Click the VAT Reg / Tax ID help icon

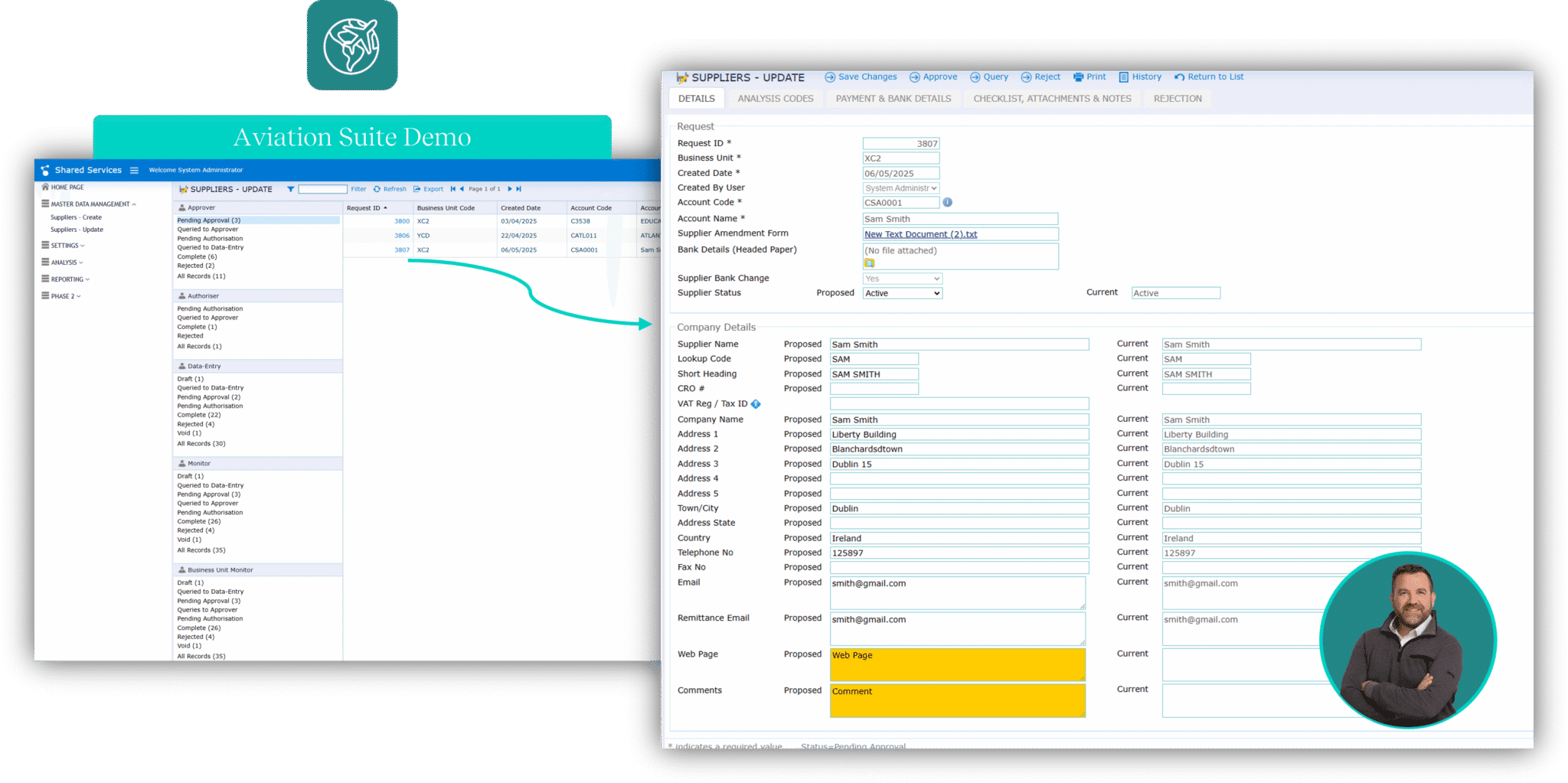tap(756, 404)
